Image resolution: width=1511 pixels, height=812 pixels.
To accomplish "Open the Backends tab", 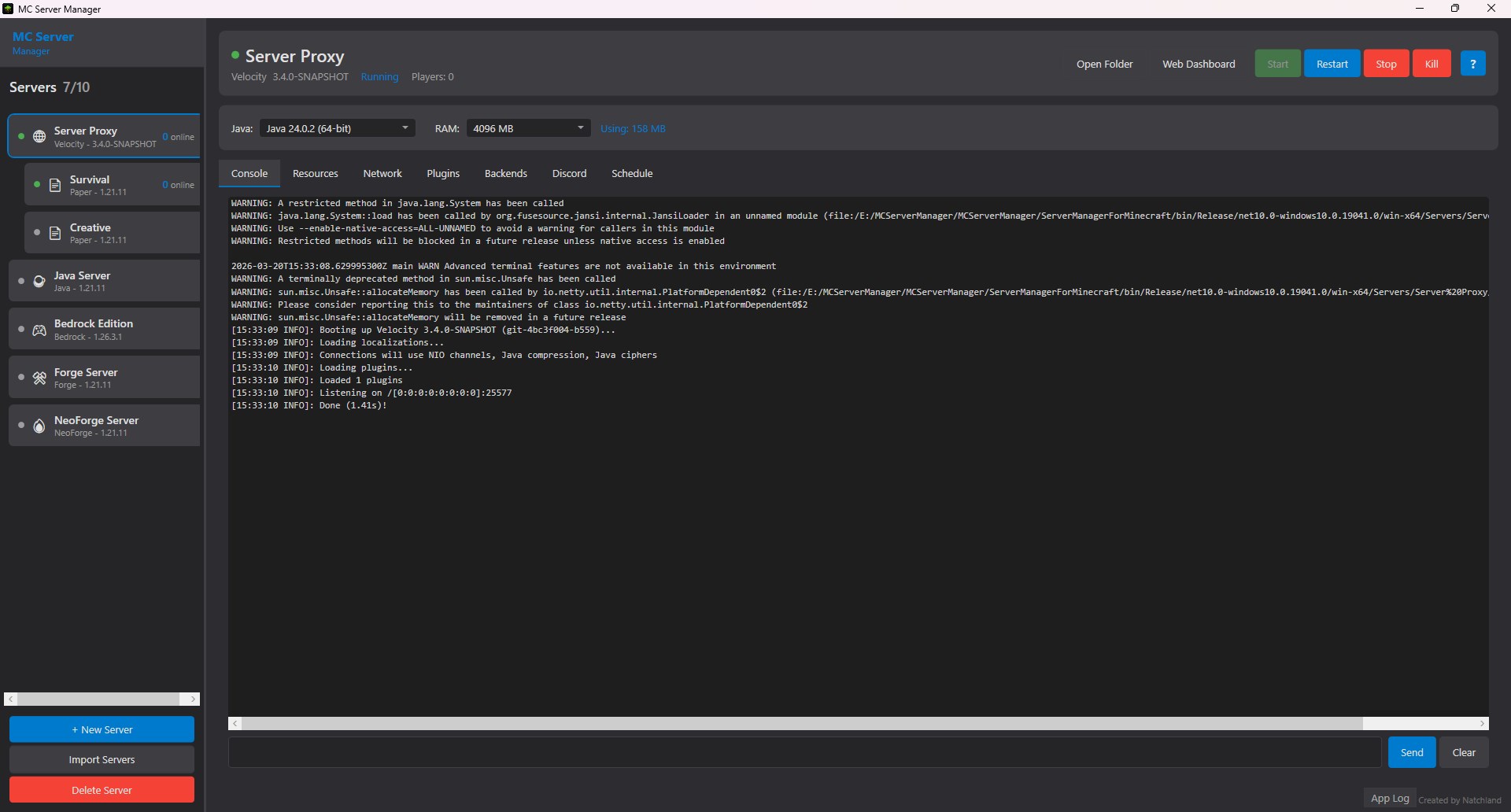I will pyautogui.click(x=506, y=173).
